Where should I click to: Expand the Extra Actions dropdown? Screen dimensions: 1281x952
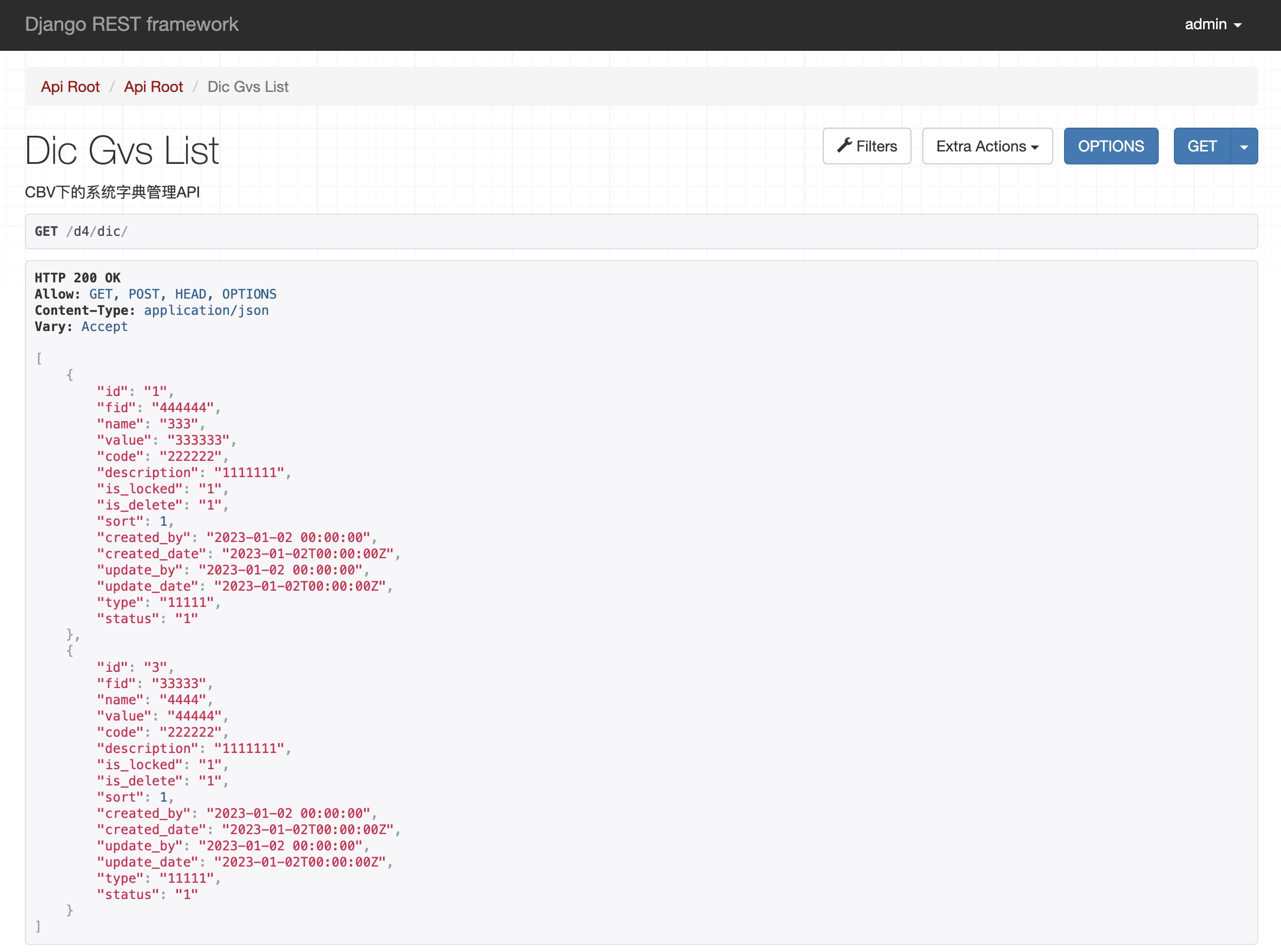pos(987,147)
